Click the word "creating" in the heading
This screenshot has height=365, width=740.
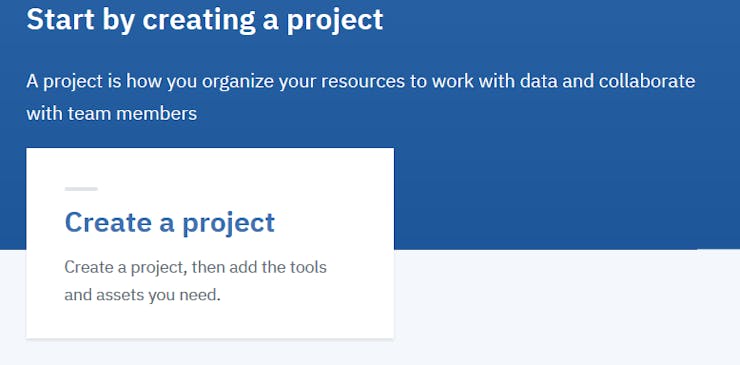click(198, 21)
